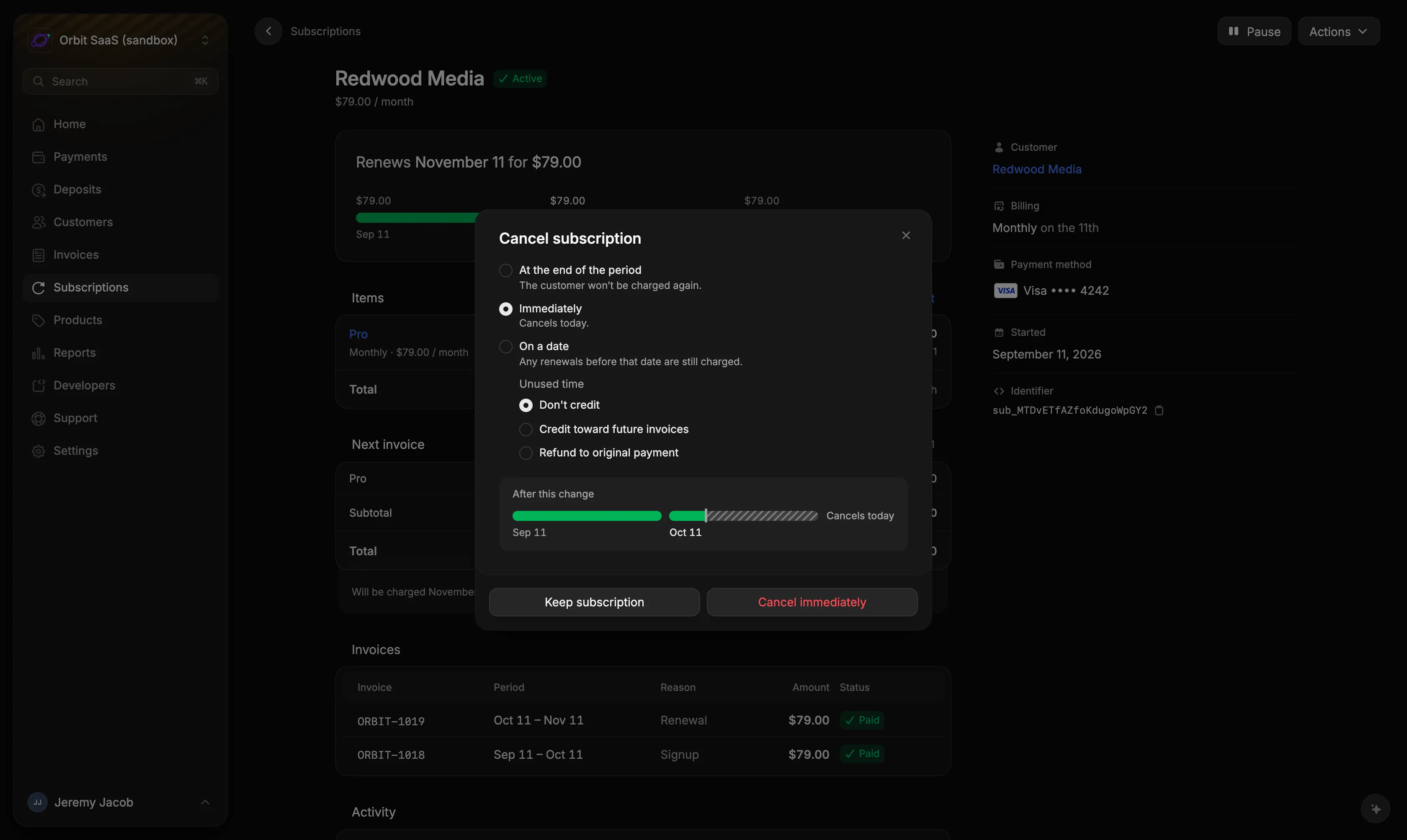This screenshot has height=840, width=1407.
Task: Click the JJ user avatar
Action: 37,803
